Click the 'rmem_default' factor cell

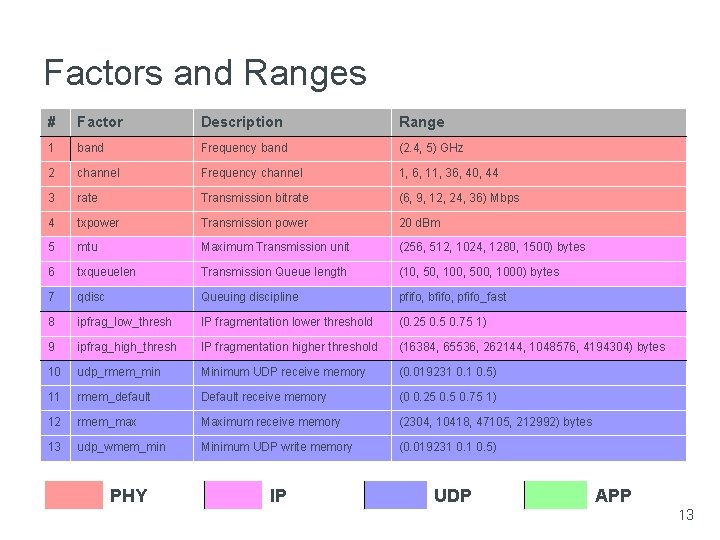pos(115,397)
